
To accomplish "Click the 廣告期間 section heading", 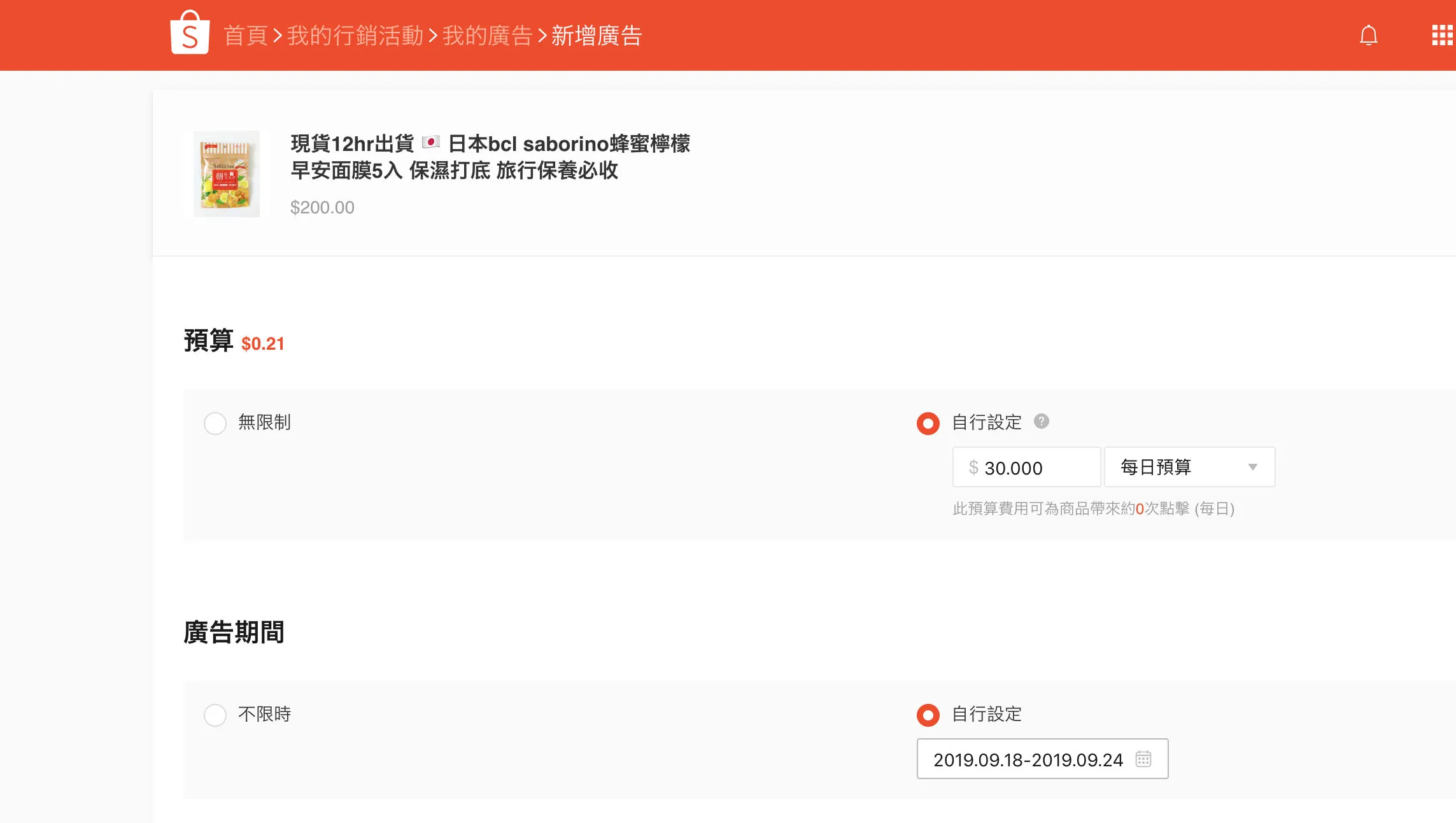I will (x=234, y=633).
